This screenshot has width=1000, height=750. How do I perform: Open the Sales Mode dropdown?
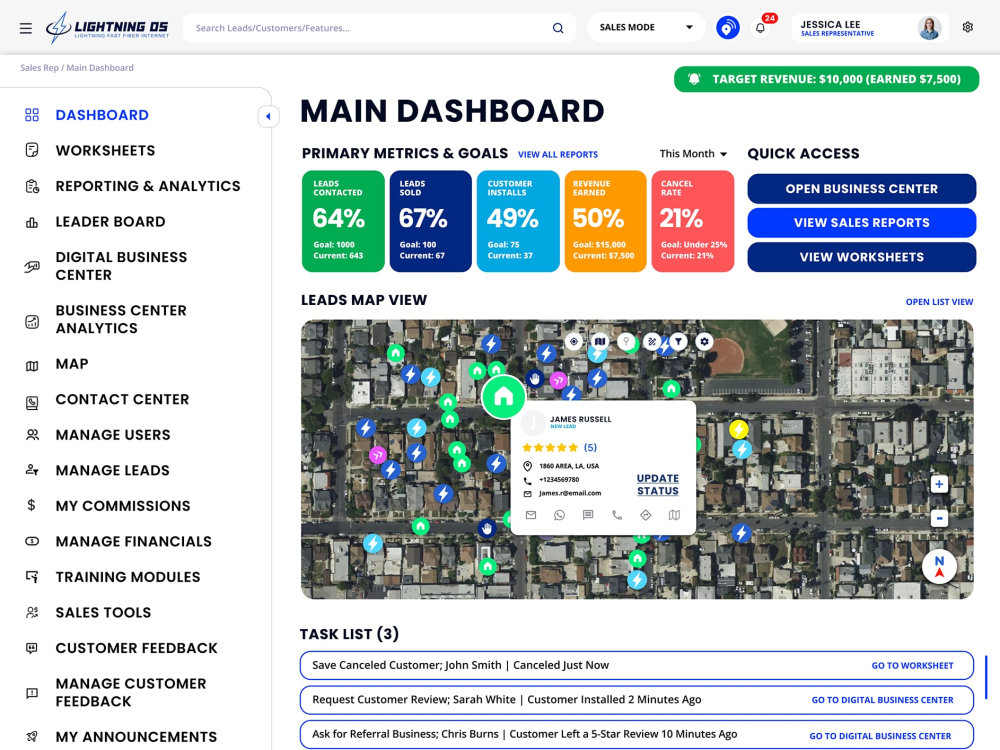click(645, 27)
